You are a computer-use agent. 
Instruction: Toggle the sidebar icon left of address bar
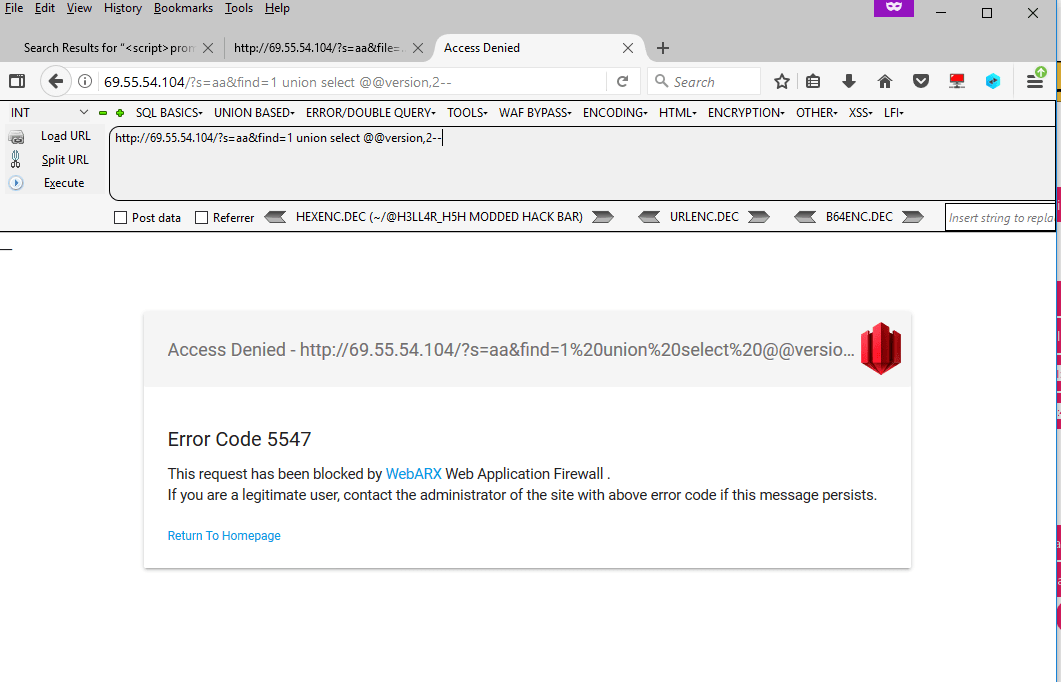tap(17, 82)
